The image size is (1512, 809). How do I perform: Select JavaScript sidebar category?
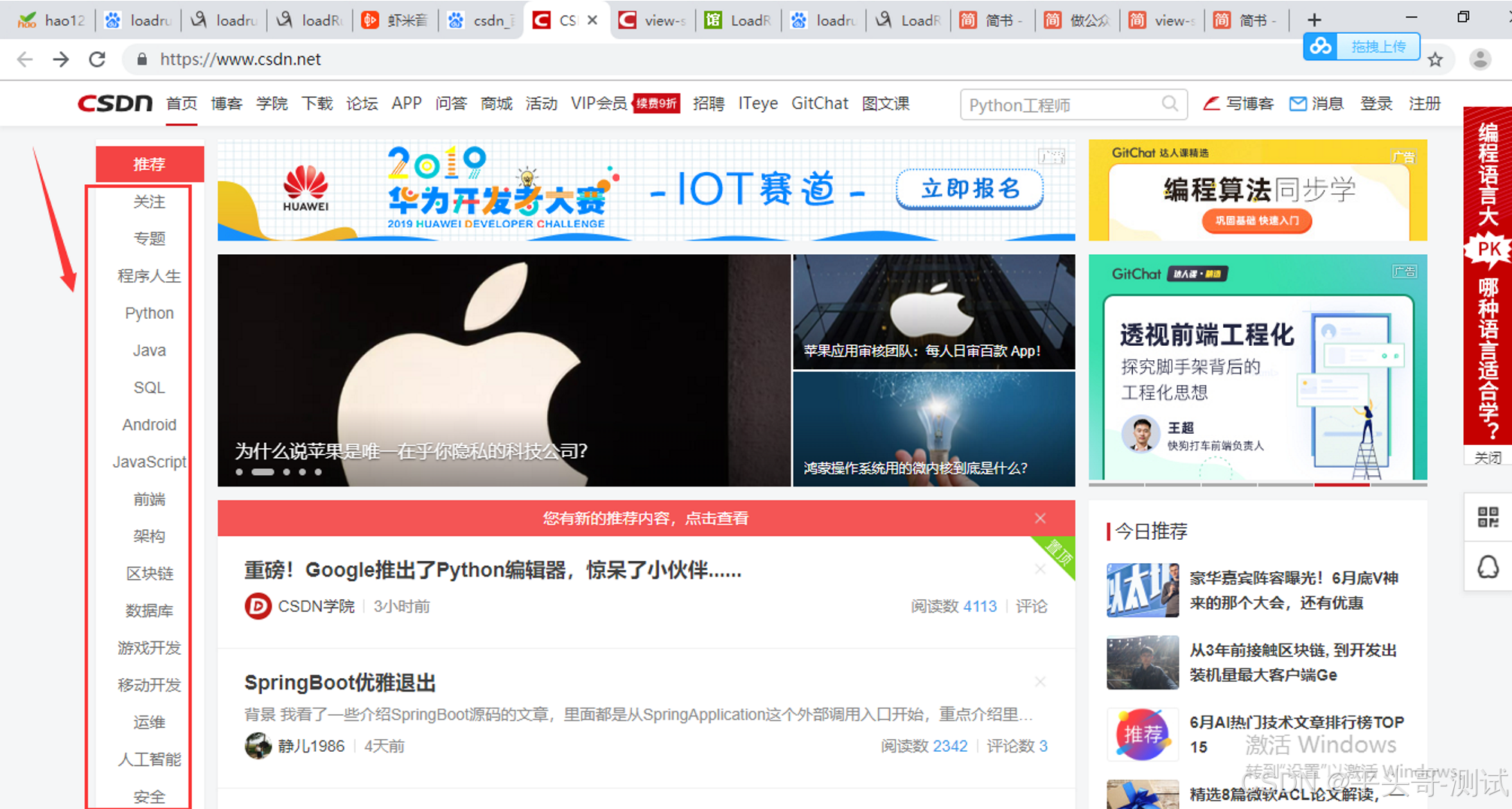tap(149, 462)
